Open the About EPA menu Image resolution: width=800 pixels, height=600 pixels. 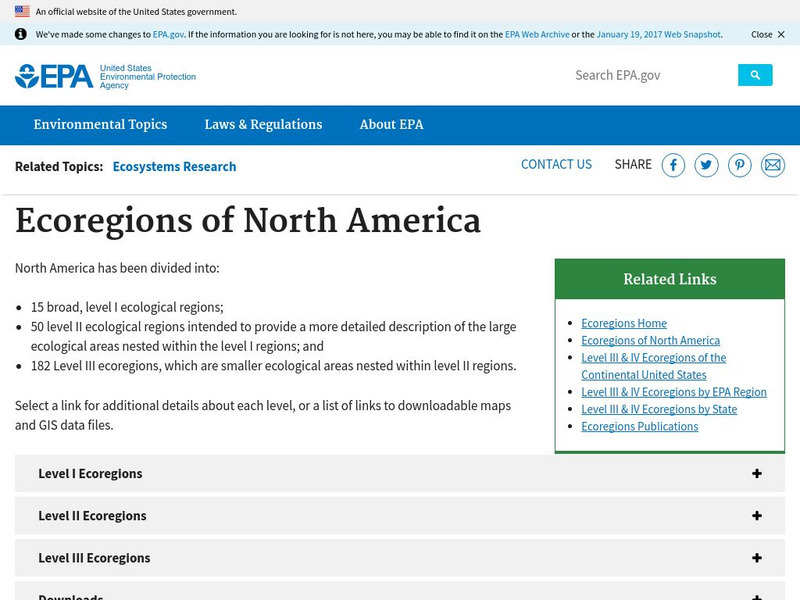pos(392,124)
